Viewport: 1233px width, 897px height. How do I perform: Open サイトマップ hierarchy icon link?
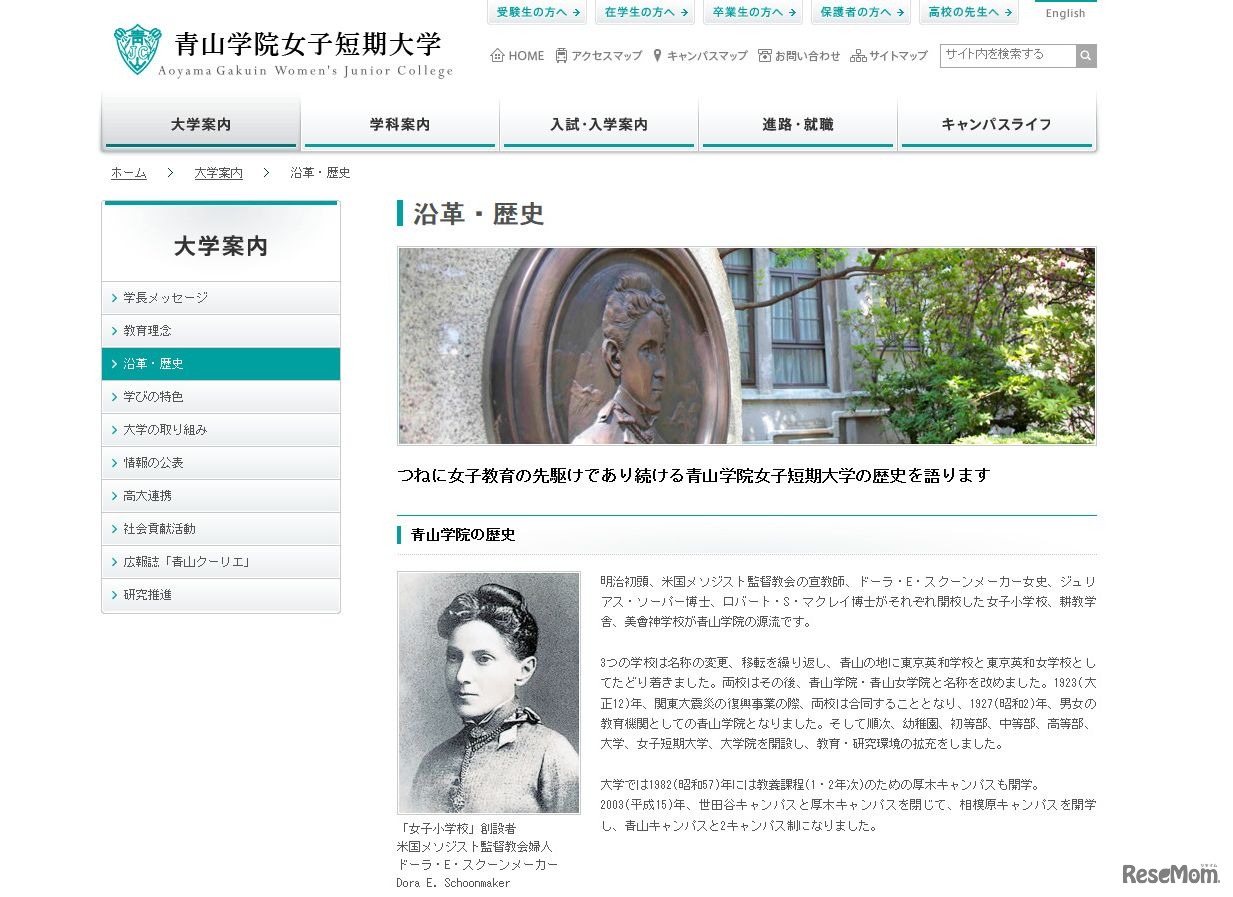click(x=858, y=56)
